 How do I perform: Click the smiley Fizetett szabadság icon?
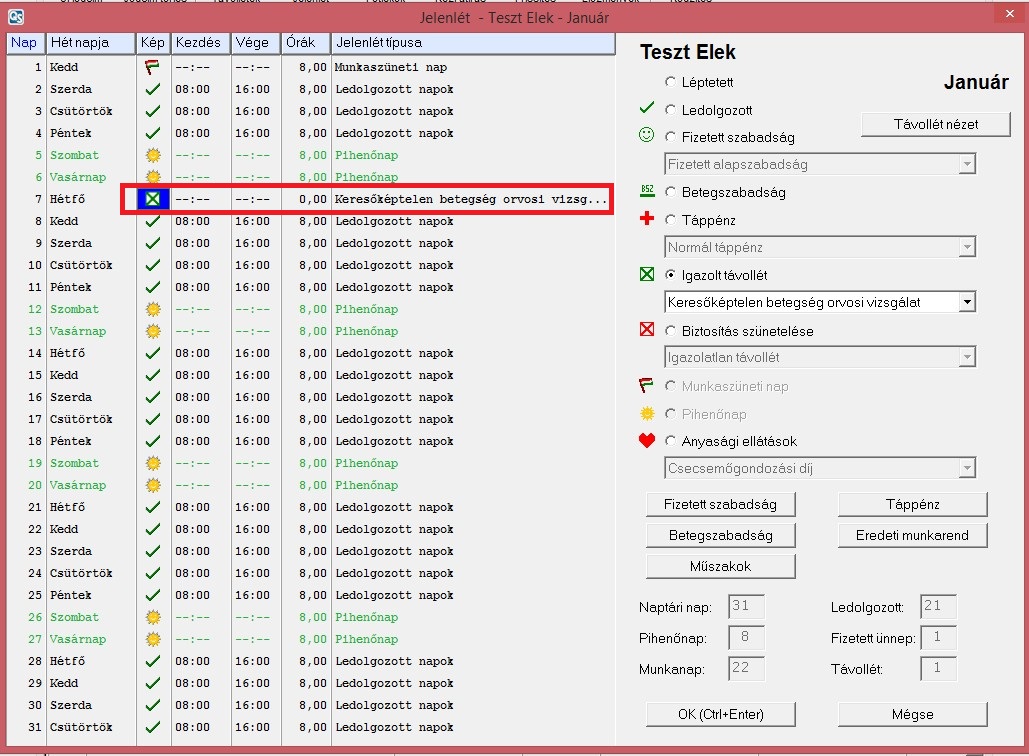(647, 137)
